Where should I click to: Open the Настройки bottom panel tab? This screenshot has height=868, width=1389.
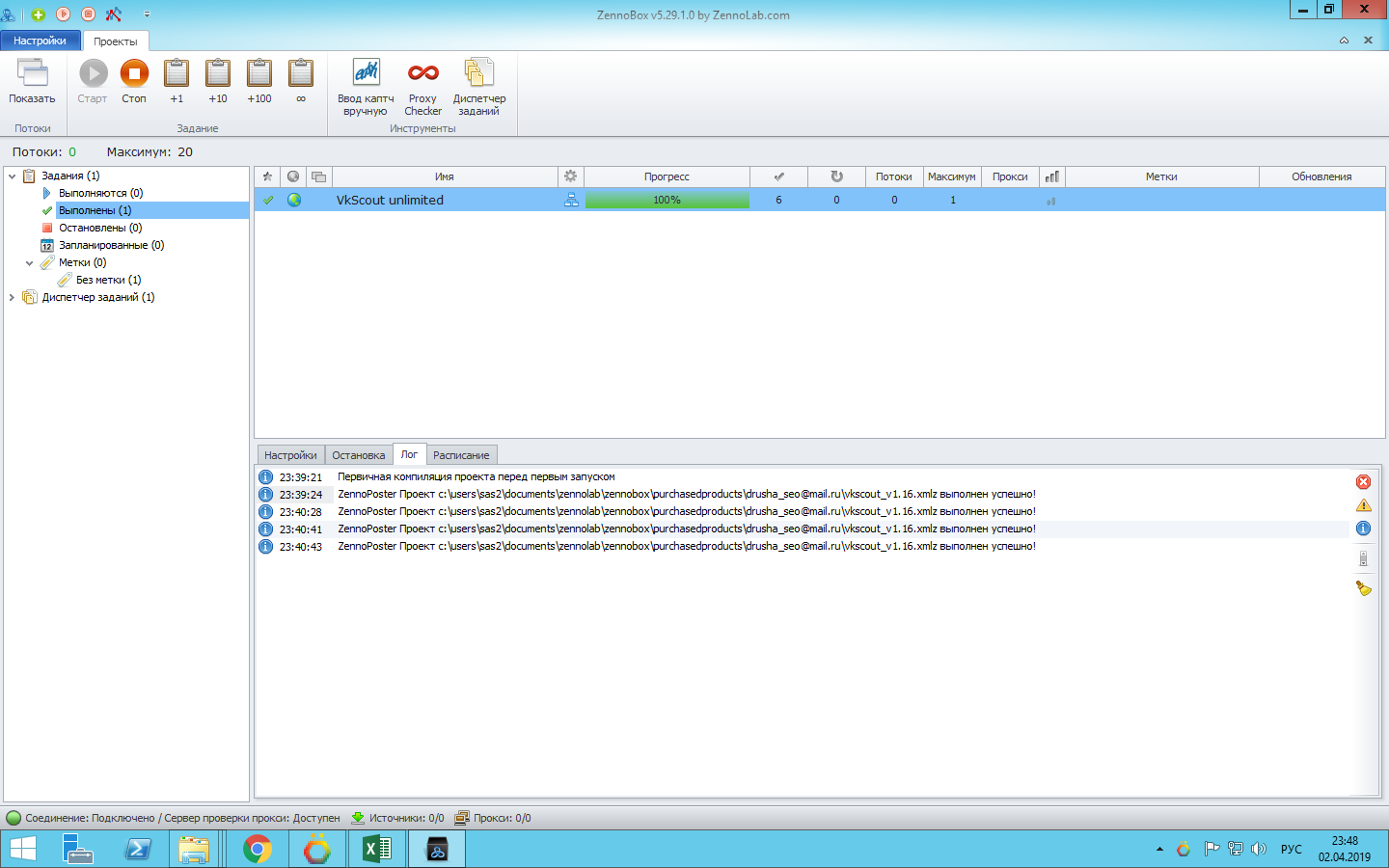pos(290,455)
